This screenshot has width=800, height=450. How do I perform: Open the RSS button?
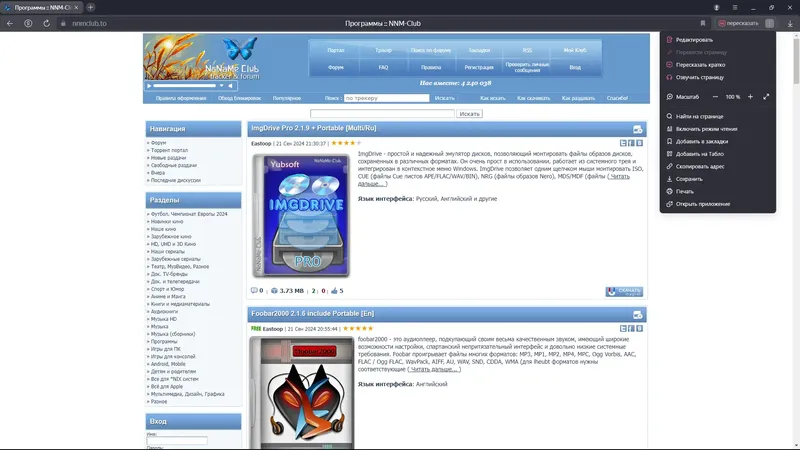click(x=527, y=50)
